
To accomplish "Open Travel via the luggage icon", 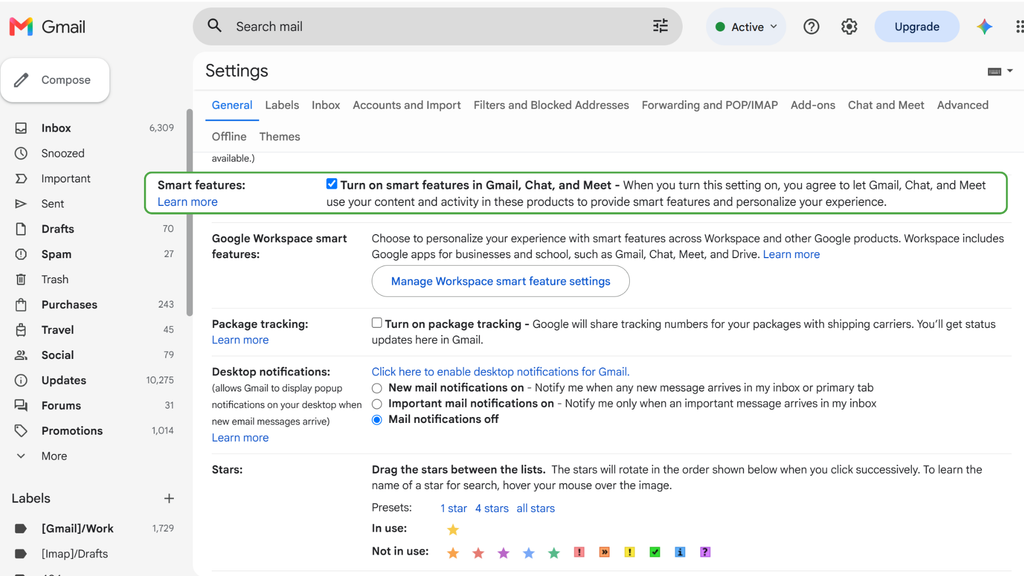I will 21,330.
